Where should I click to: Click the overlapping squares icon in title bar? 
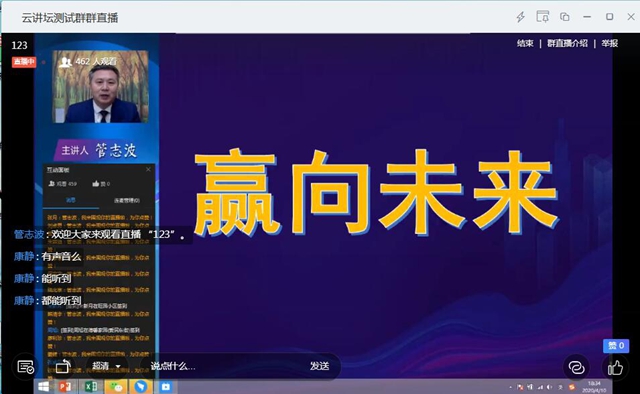[565, 17]
